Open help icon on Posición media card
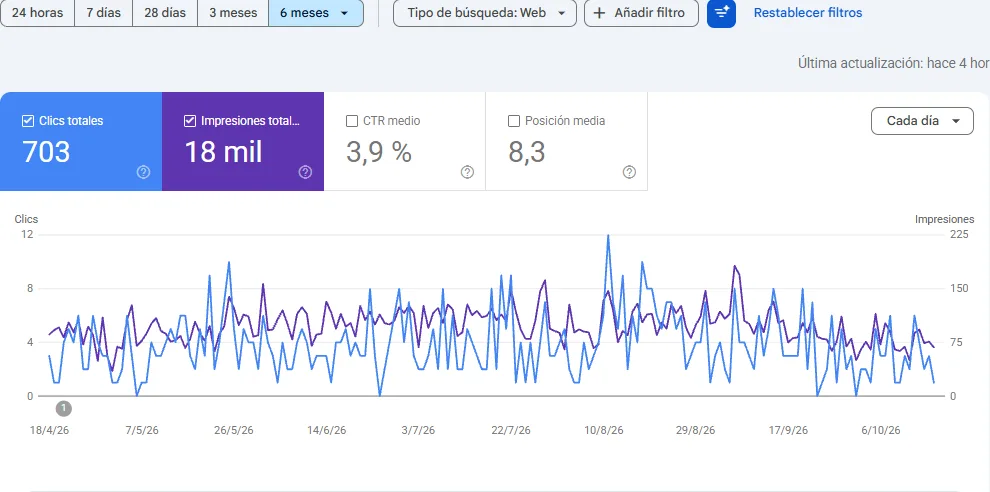 [x=629, y=172]
